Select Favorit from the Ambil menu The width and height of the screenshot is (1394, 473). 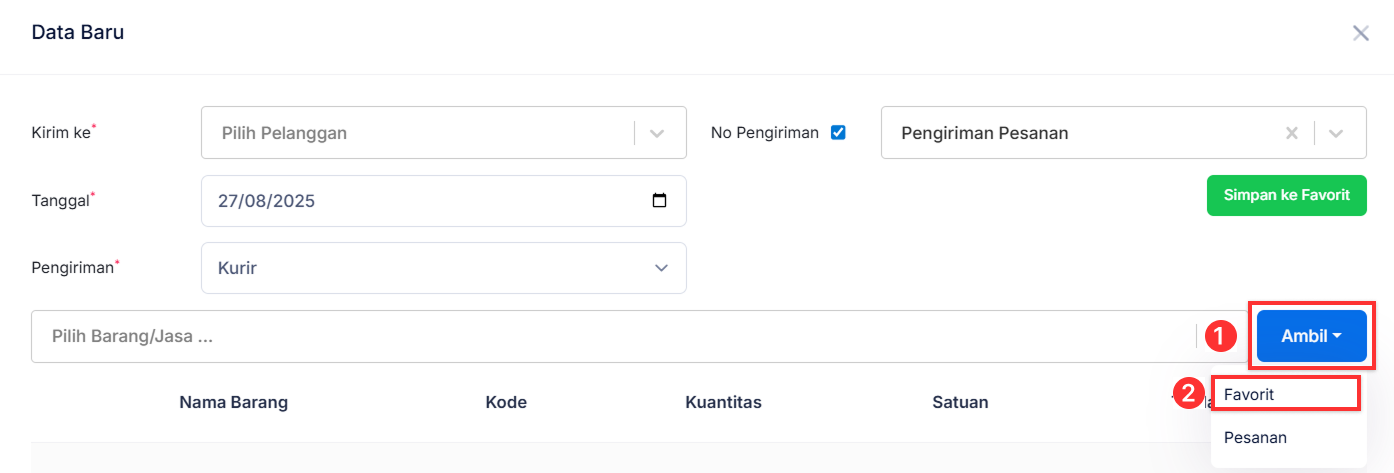[1285, 394]
